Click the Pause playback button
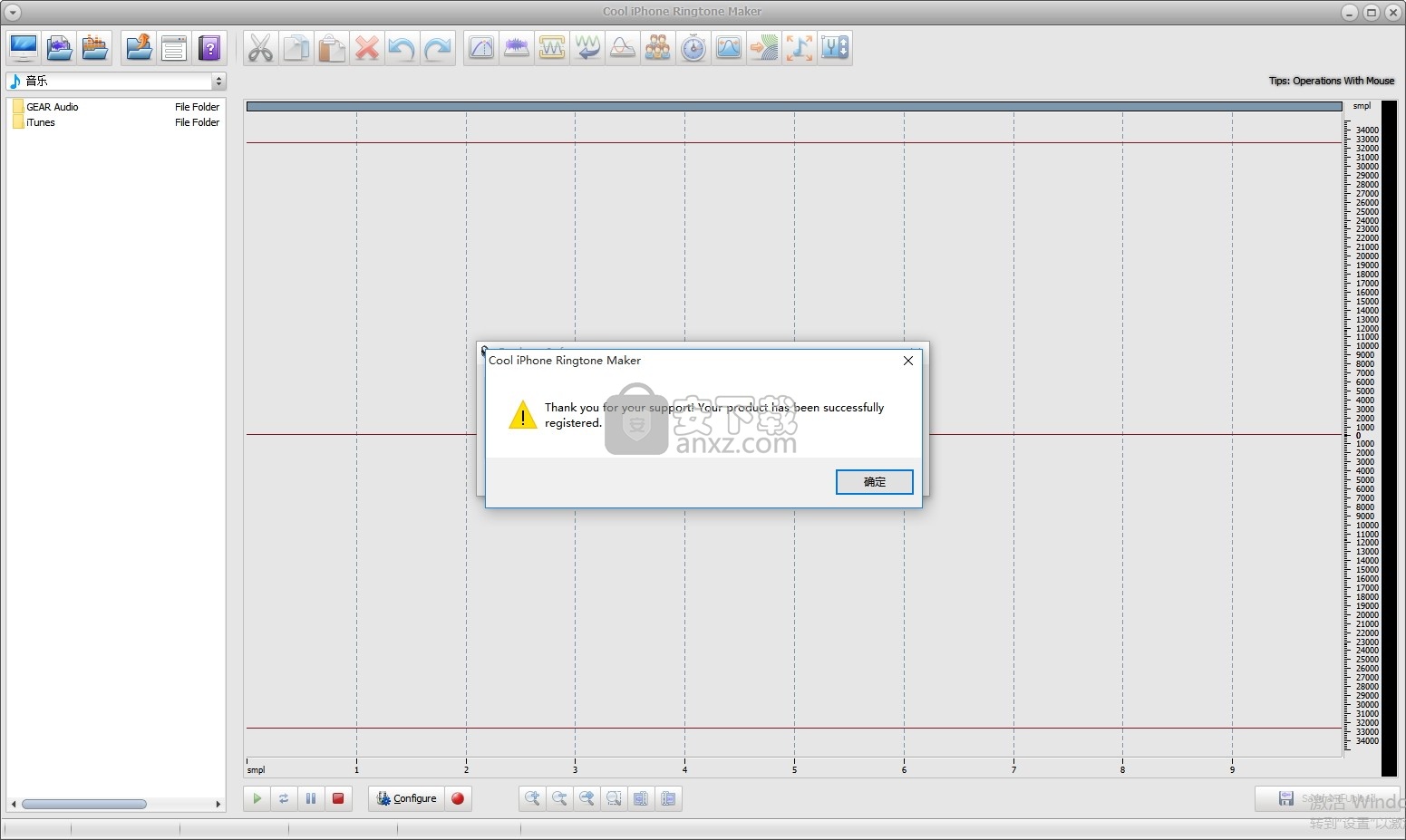The image size is (1406, 840). pyautogui.click(x=311, y=798)
